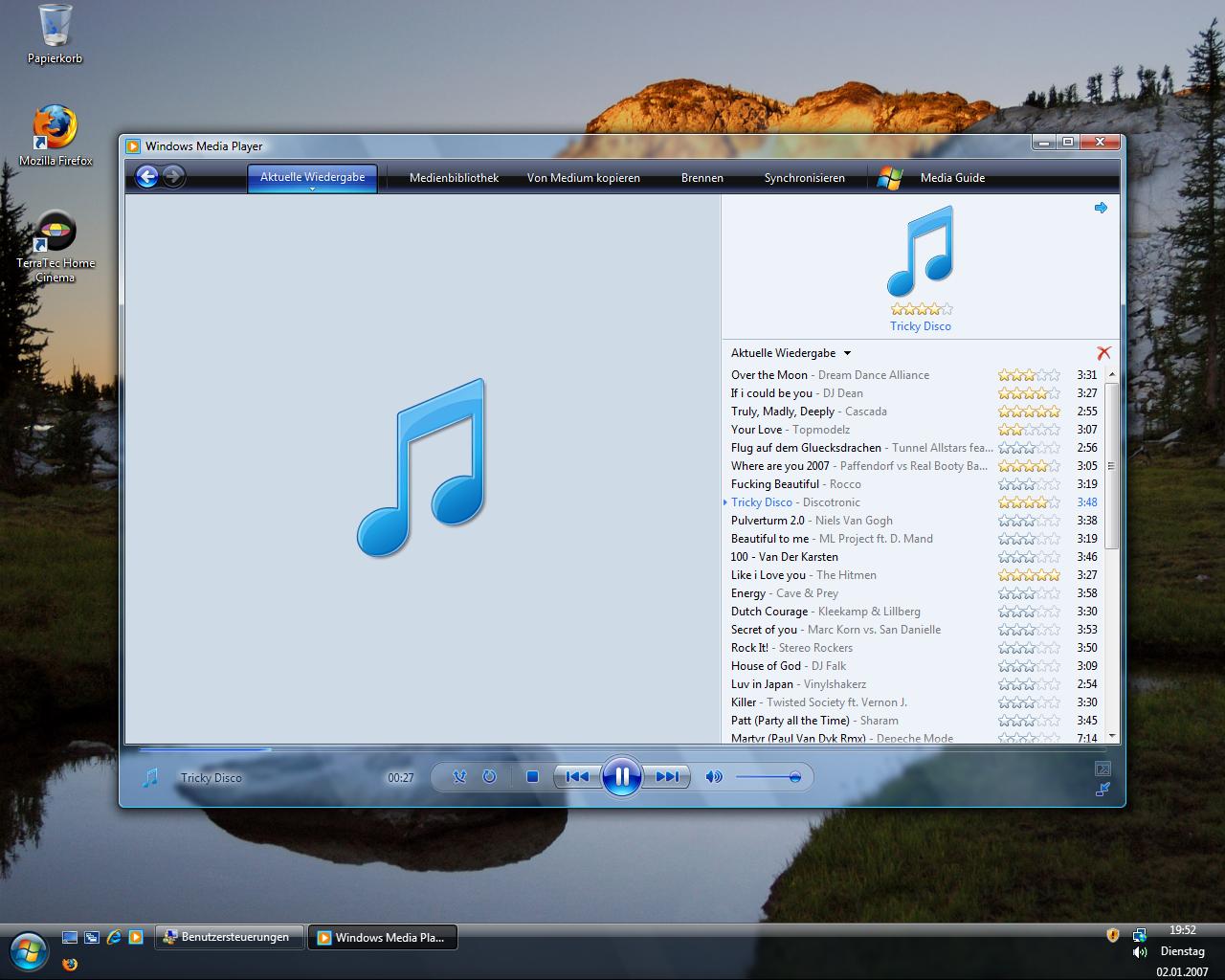The image size is (1225, 980).
Task: Select Rock It! by Stereo Rockers
Action: [x=914, y=648]
